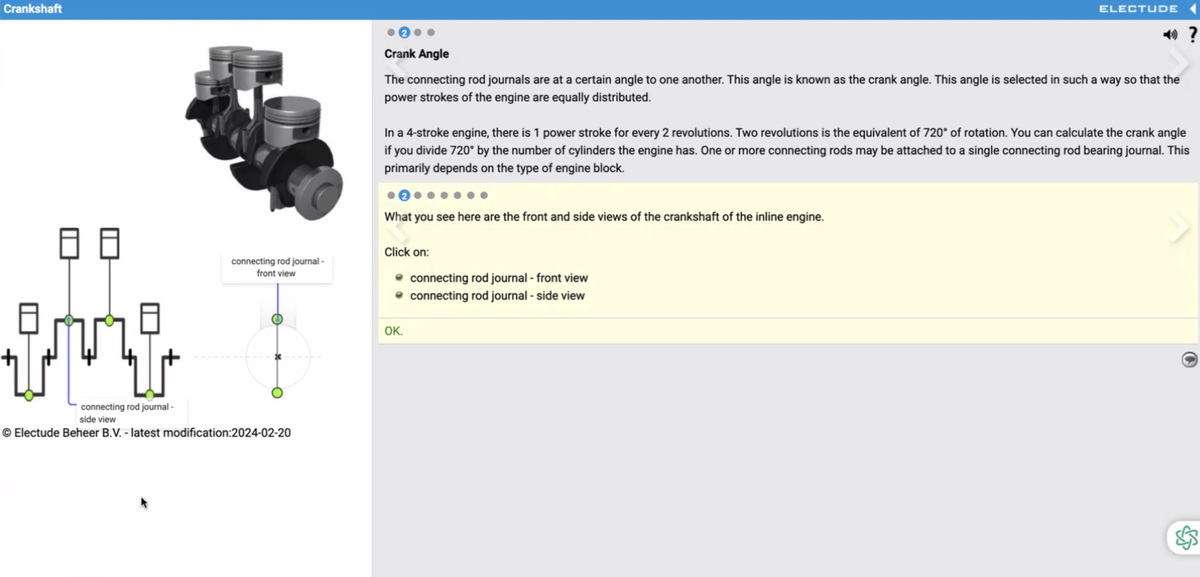This screenshot has height=577, width=1200.
Task: Open help via the question mark icon
Action: [x=1191, y=35]
